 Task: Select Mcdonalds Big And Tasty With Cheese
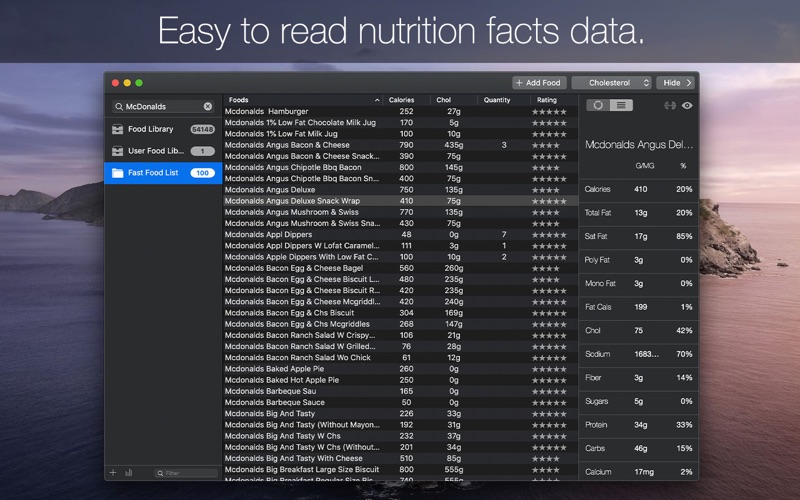point(401,458)
